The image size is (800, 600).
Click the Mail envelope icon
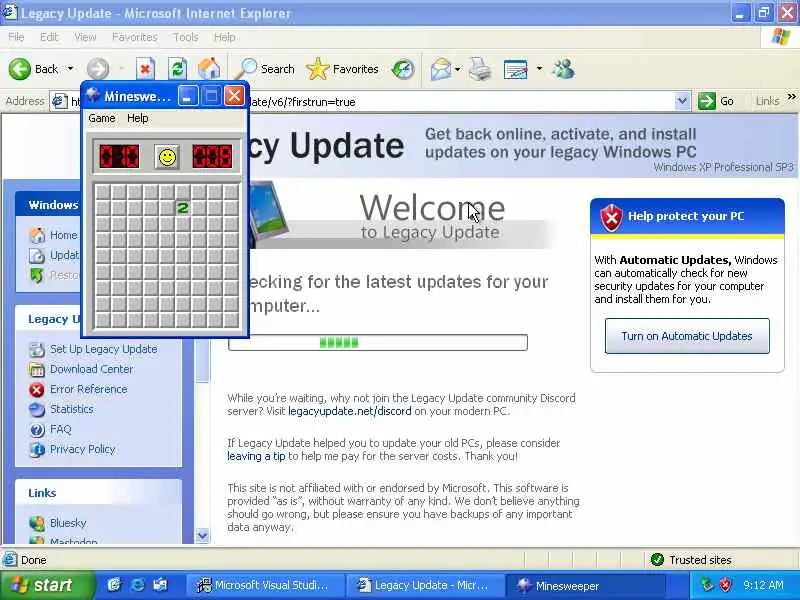[441, 69]
